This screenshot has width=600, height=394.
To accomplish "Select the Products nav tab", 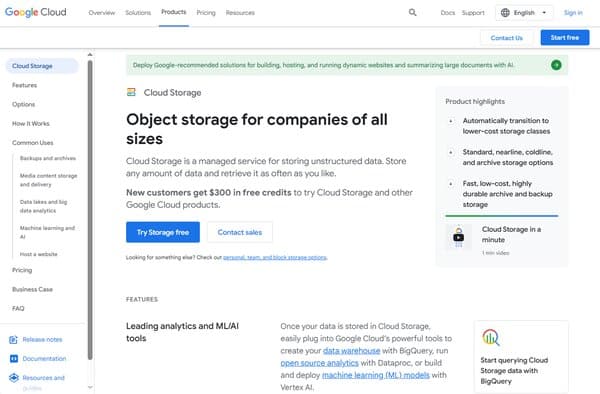I will [x=174, y=12].
